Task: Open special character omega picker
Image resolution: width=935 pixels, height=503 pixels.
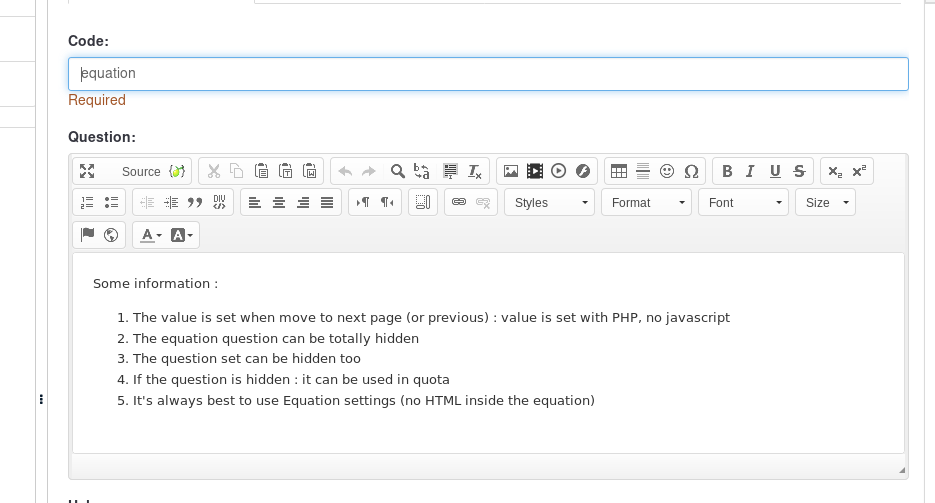Action: click(691, 171)
